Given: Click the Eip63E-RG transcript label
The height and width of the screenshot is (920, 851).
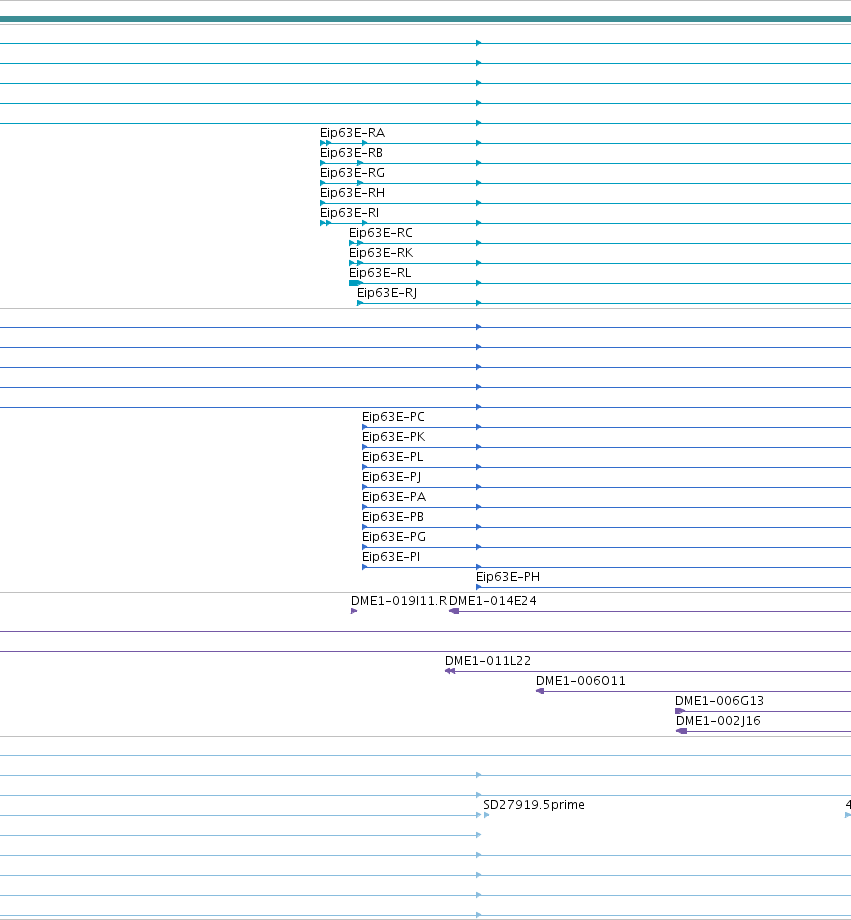Looking at the screenshot, I should click(x=352, y=173).
